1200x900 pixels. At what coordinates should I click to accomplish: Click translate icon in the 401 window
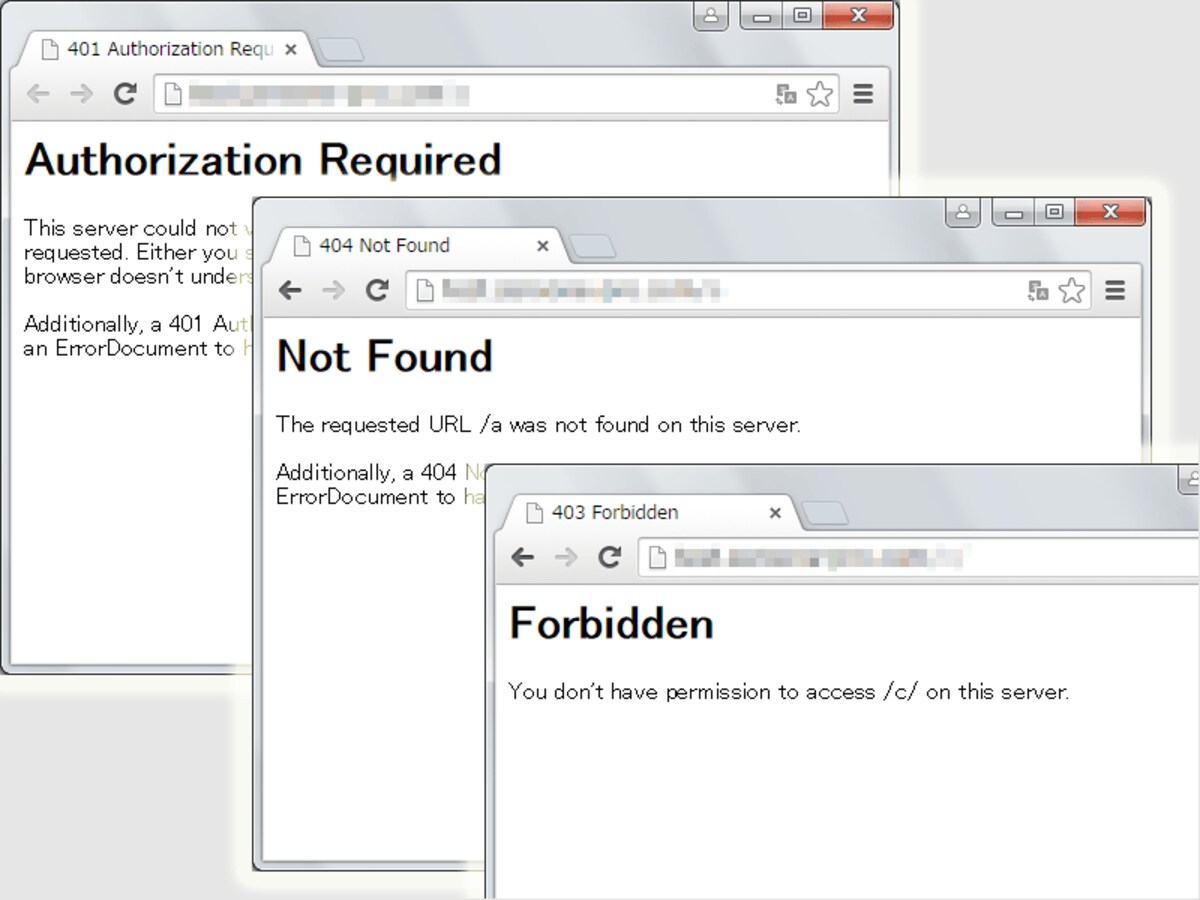coord(786,95)
